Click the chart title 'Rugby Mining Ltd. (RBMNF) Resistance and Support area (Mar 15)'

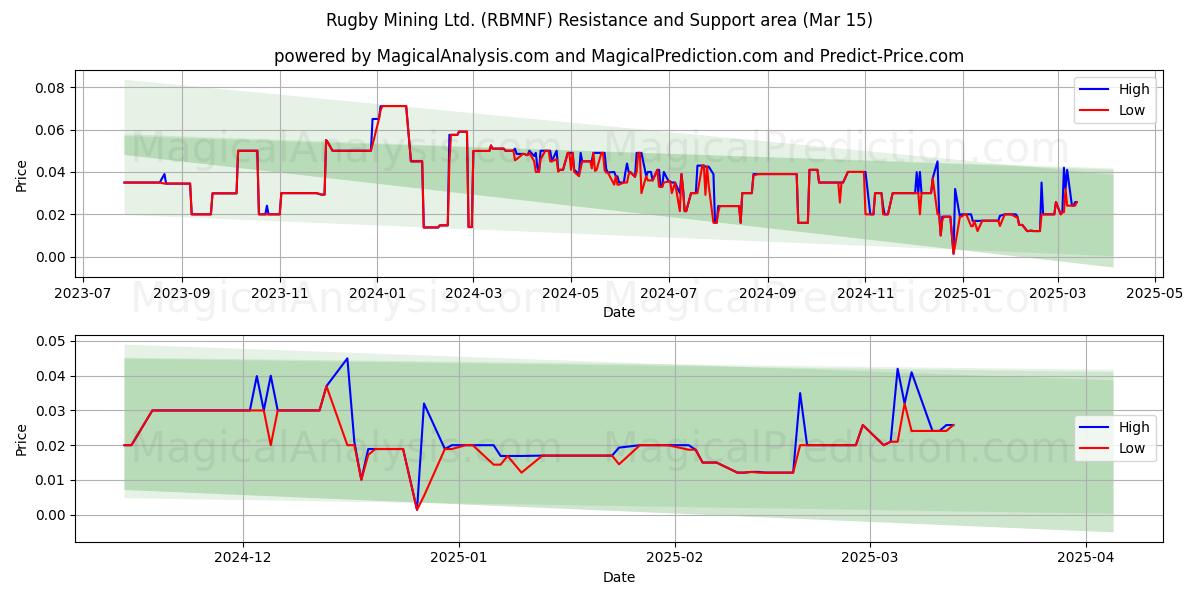(599, 20)
